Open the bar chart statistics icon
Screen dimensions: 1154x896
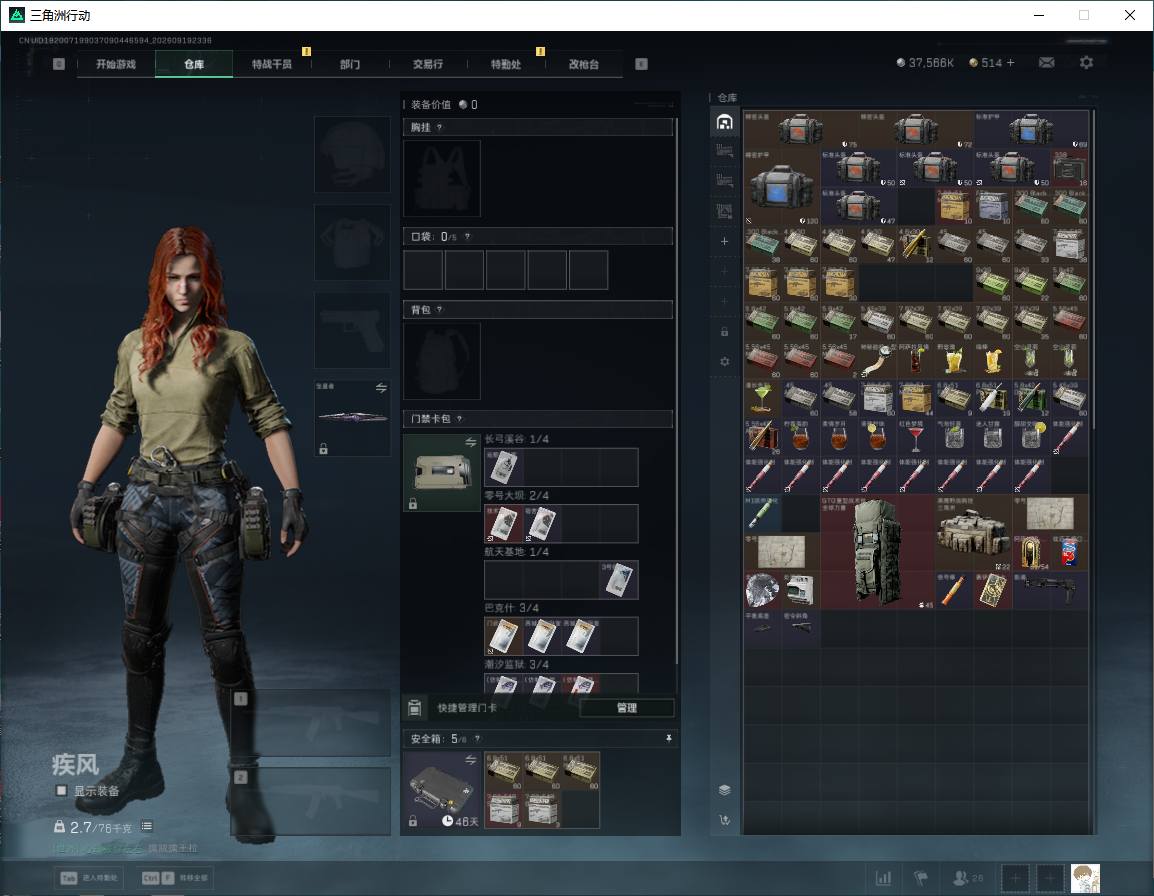coord(883,878)
